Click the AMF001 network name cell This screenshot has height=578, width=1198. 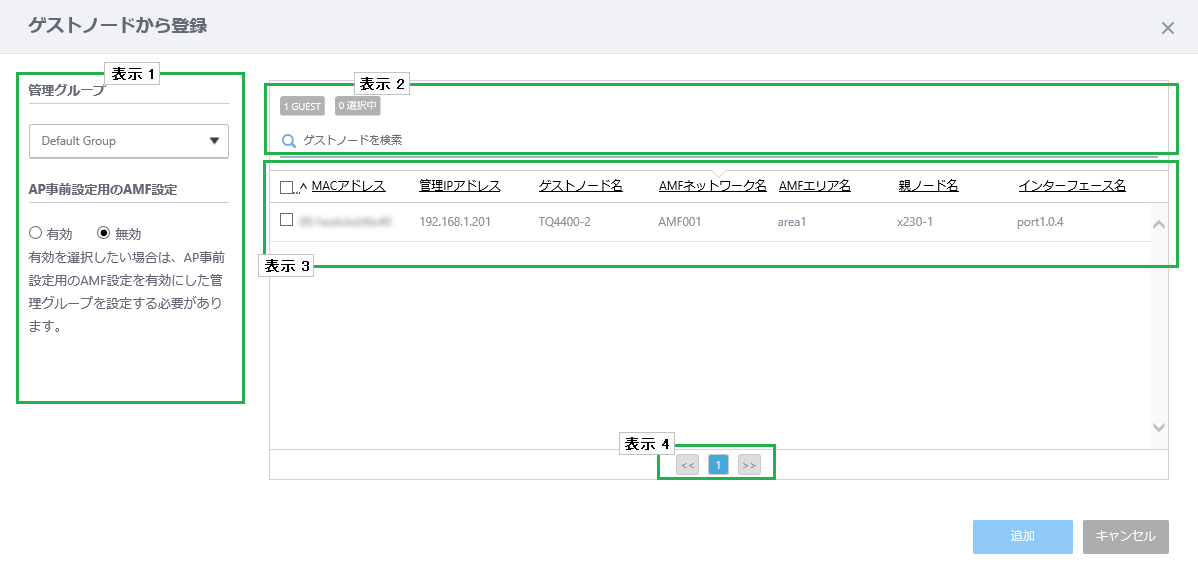pos(680,221)
